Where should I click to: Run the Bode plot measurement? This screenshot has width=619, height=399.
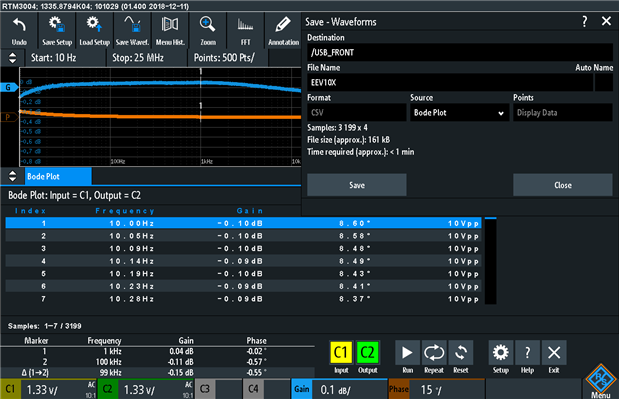[407, 352]
